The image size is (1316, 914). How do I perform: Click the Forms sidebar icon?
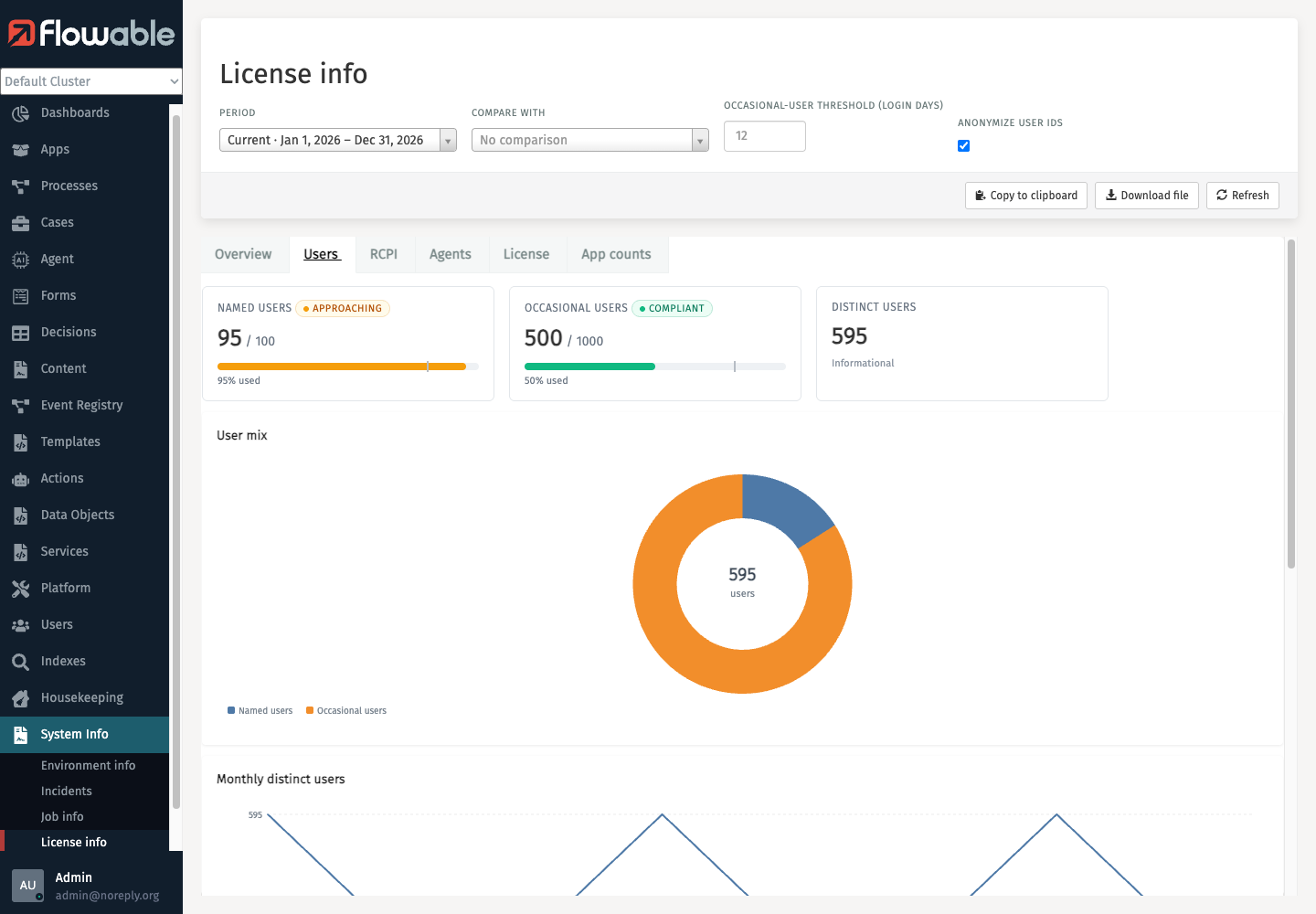[x=20, y=296]
